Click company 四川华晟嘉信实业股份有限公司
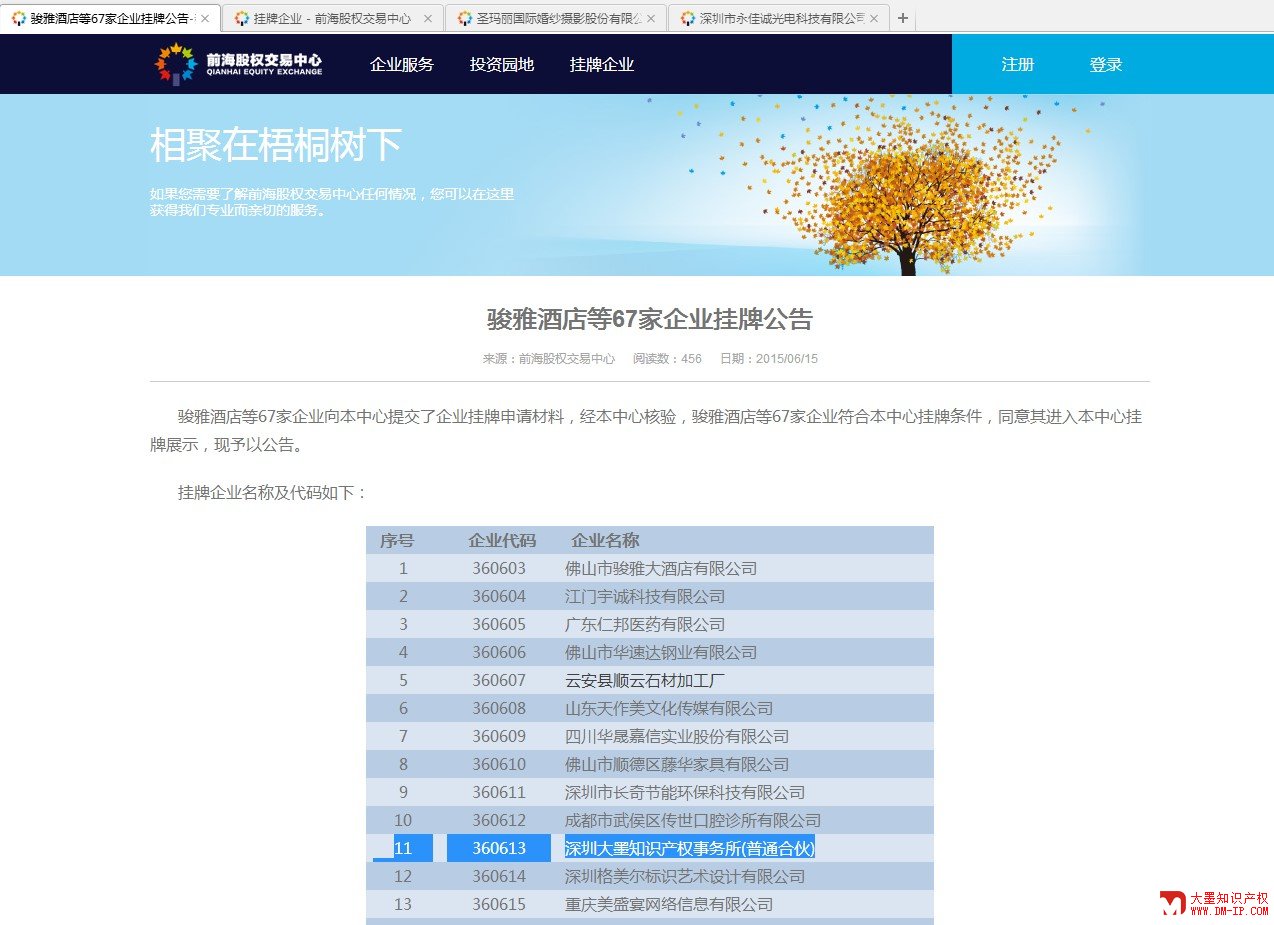The height and width of the screenshot is (925, 1274). pos(677,736)
